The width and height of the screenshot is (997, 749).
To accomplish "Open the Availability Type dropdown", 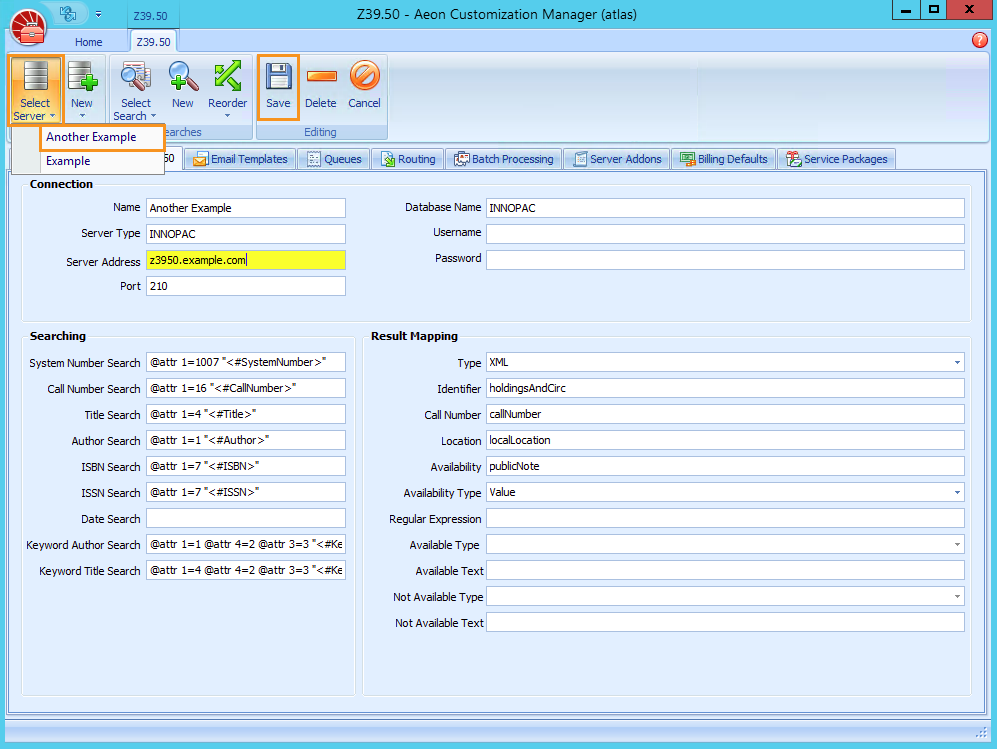I will [x=955, y=492].
